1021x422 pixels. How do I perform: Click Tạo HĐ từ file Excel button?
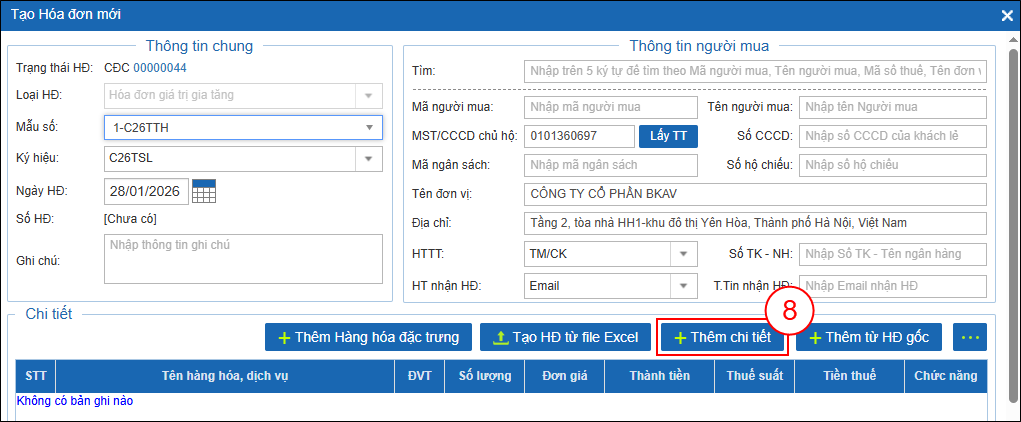click(x=565, y=337)
